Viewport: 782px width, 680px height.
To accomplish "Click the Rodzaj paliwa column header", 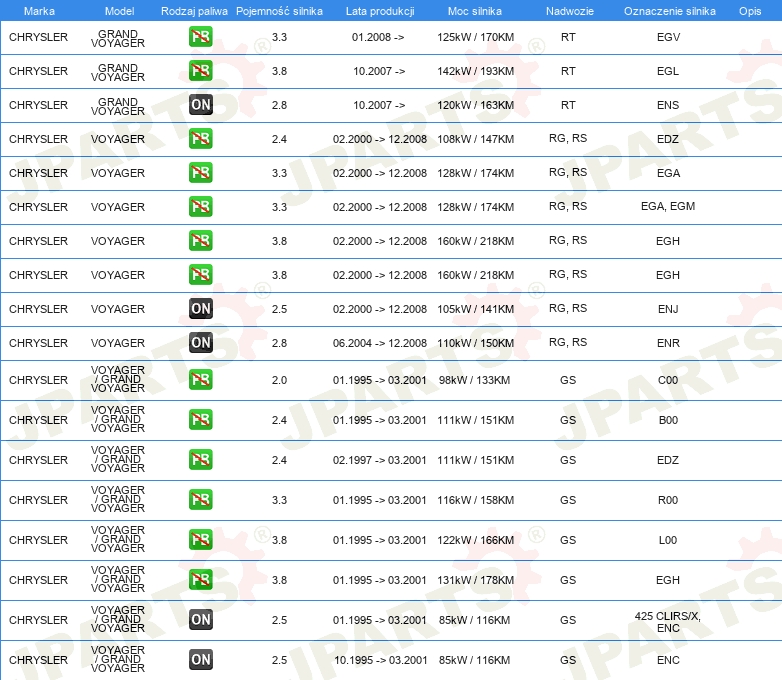I will (194, 10).
